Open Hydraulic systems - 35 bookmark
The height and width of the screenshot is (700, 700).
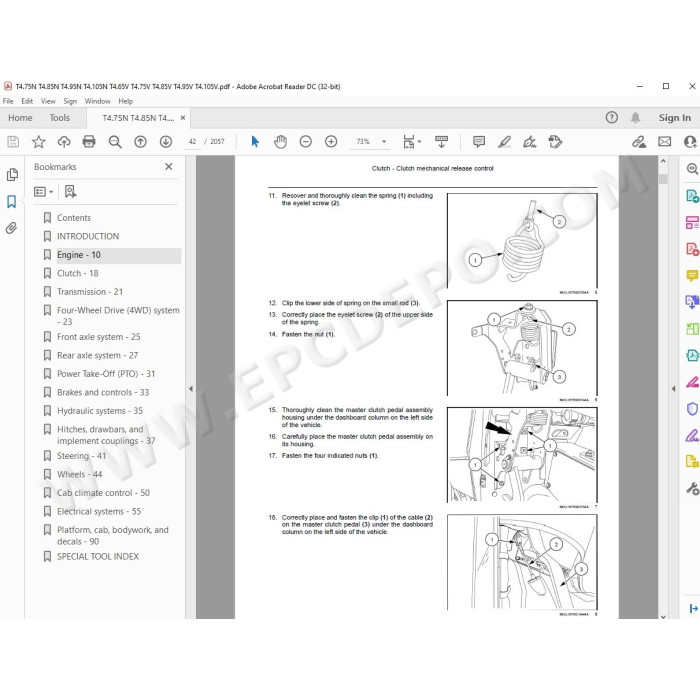pos(100,411)
